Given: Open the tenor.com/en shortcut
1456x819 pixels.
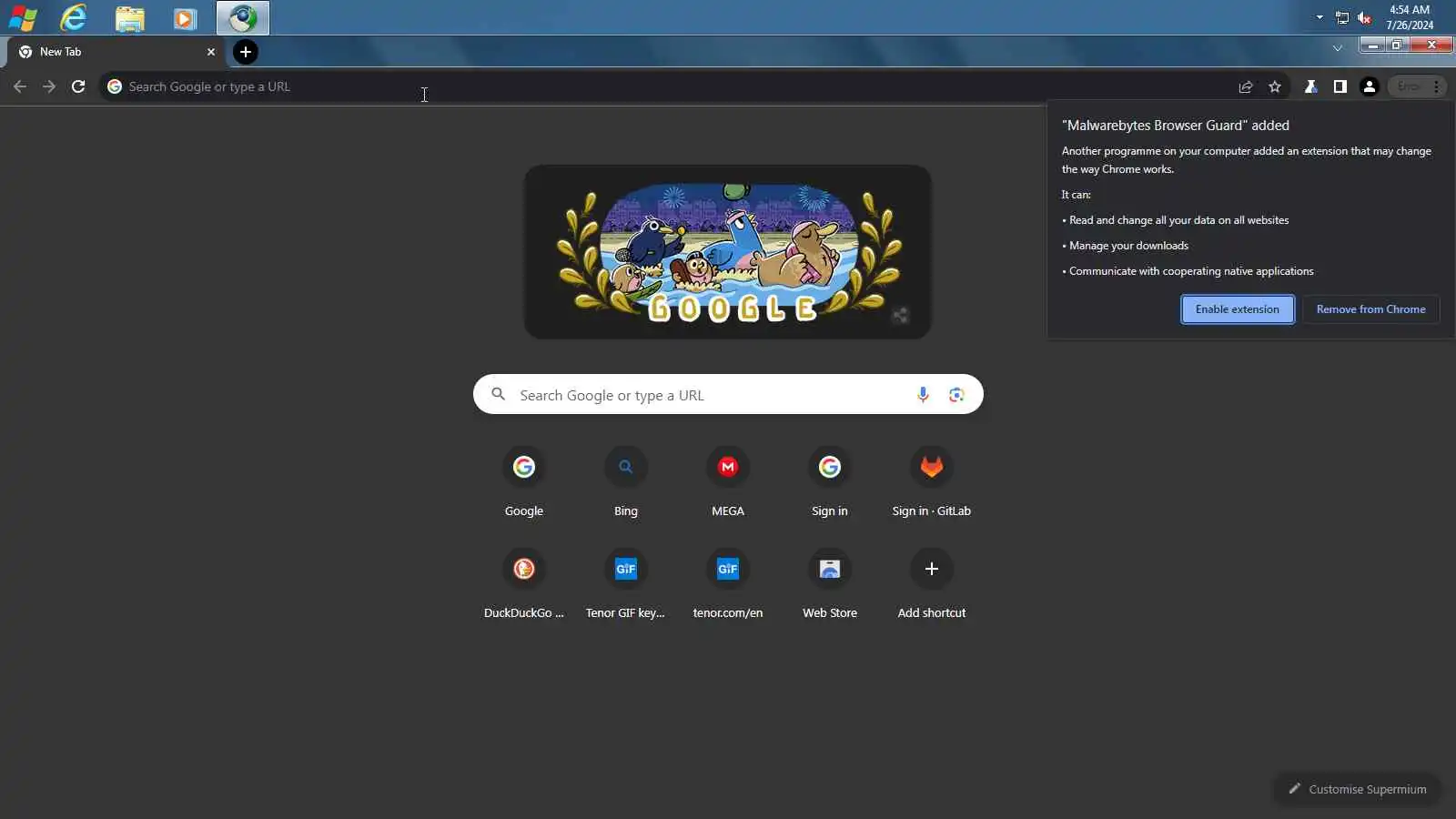Looking at the screenshot, I should [x=728, y=585].
